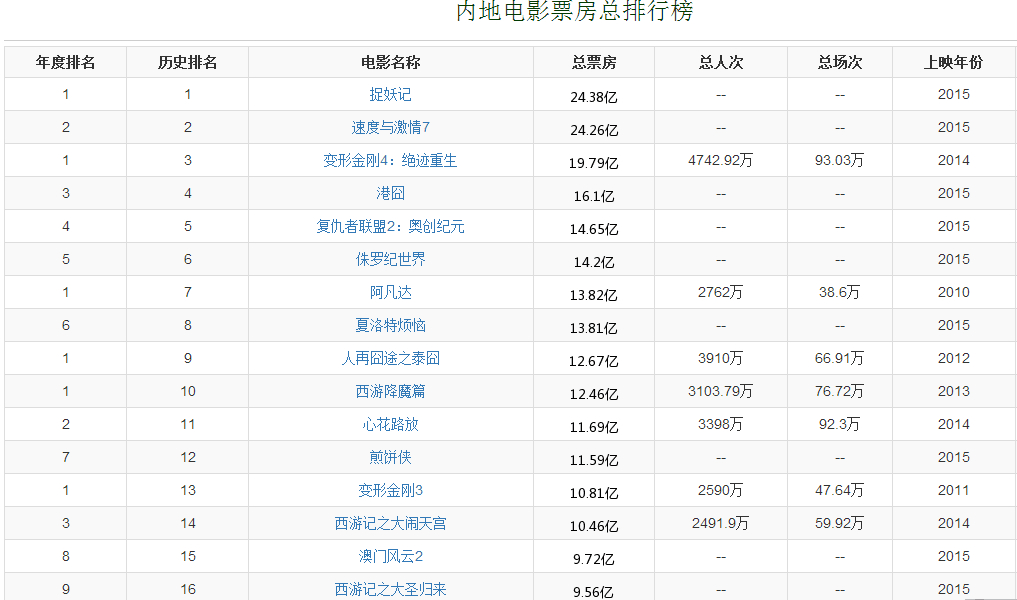
Task: Click the 人再囧途之泰囧 link
Action: point(390,359)
